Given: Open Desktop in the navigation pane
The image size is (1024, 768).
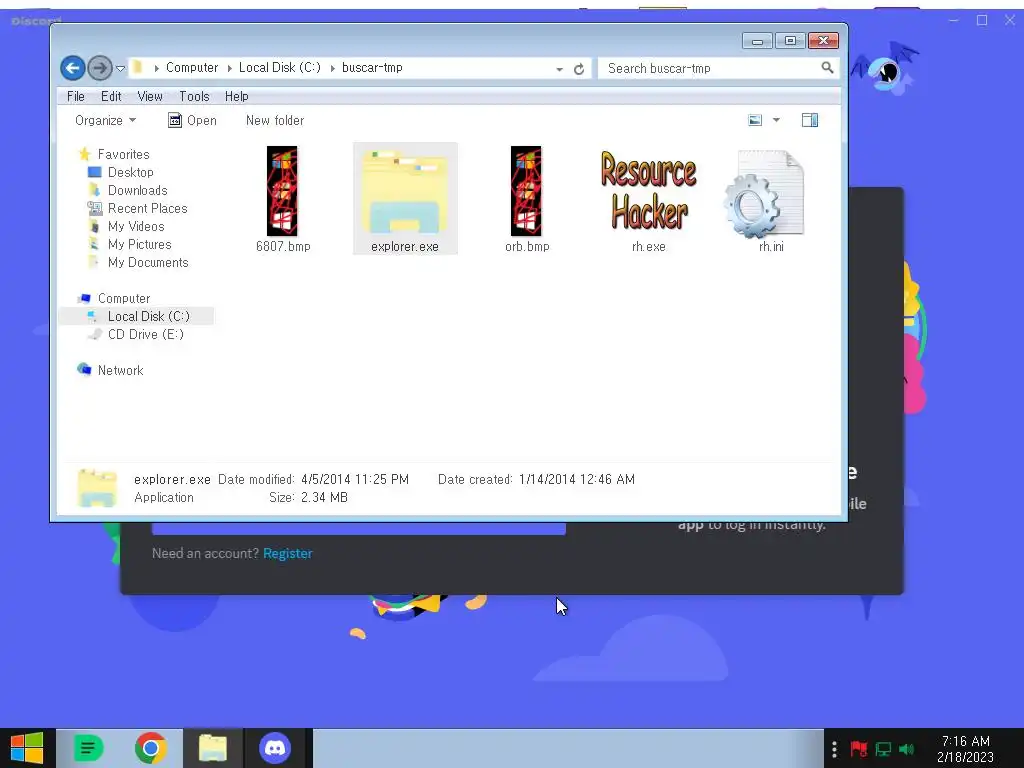Looking at the screenshot, I should tap(130, 172).
